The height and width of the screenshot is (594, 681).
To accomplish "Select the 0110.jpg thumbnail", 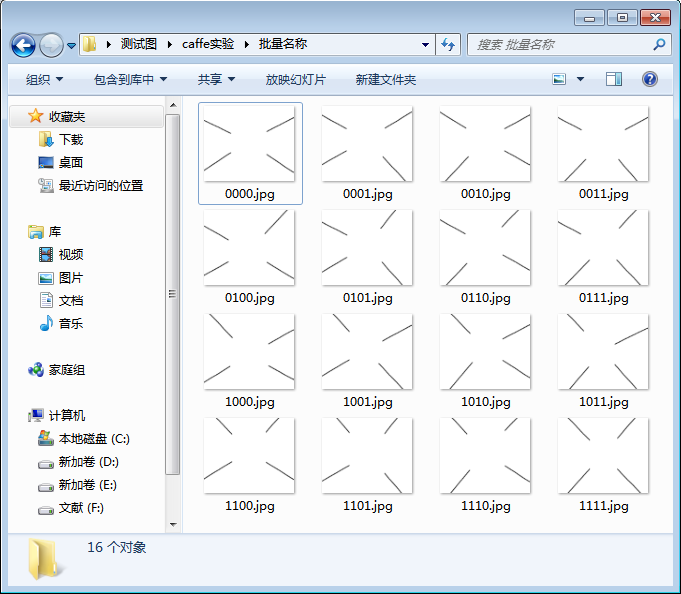I will pyautogui.click(x=485, y=248).
